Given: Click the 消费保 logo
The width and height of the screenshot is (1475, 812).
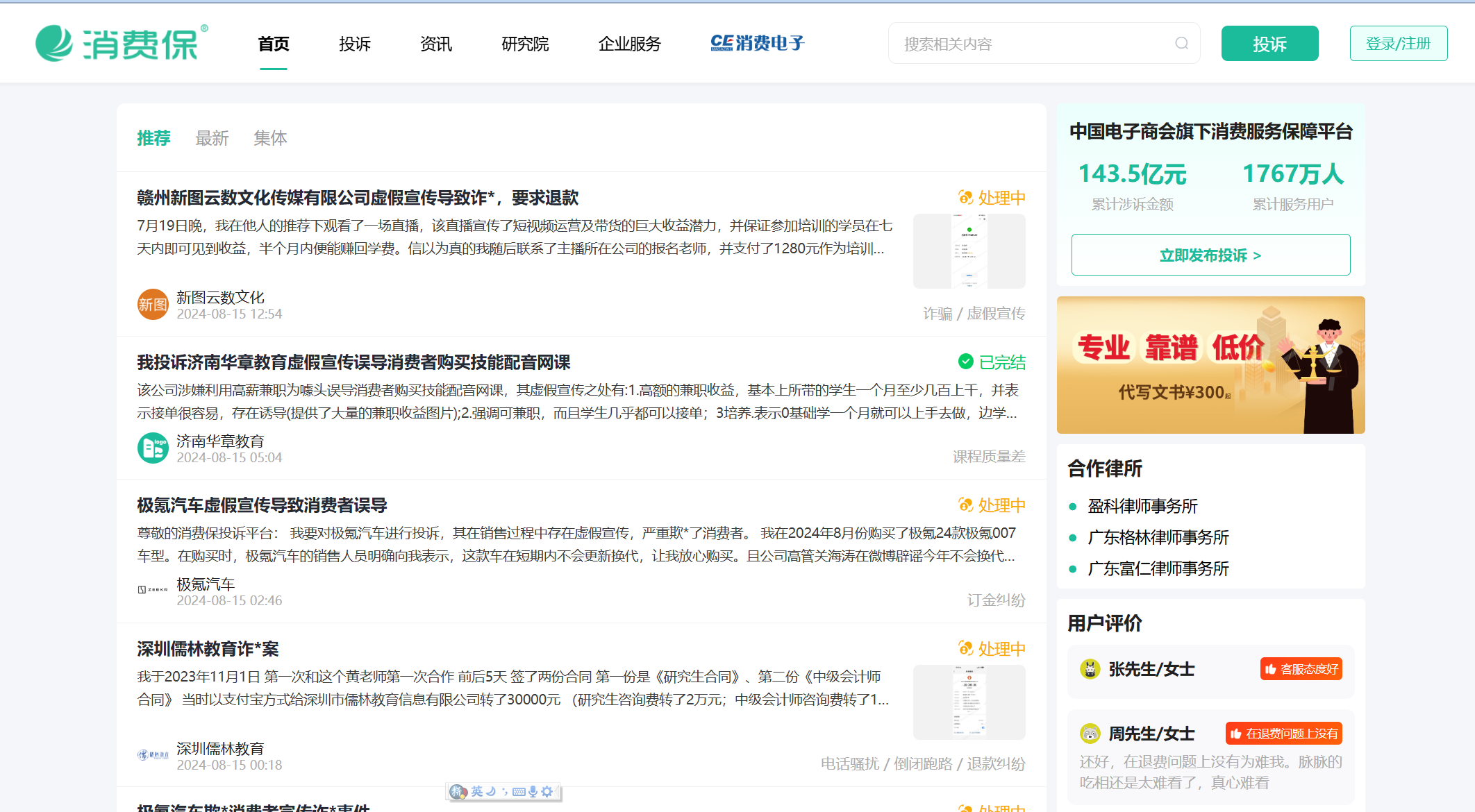Looking at the screenshot, I should tap(122, 43).
